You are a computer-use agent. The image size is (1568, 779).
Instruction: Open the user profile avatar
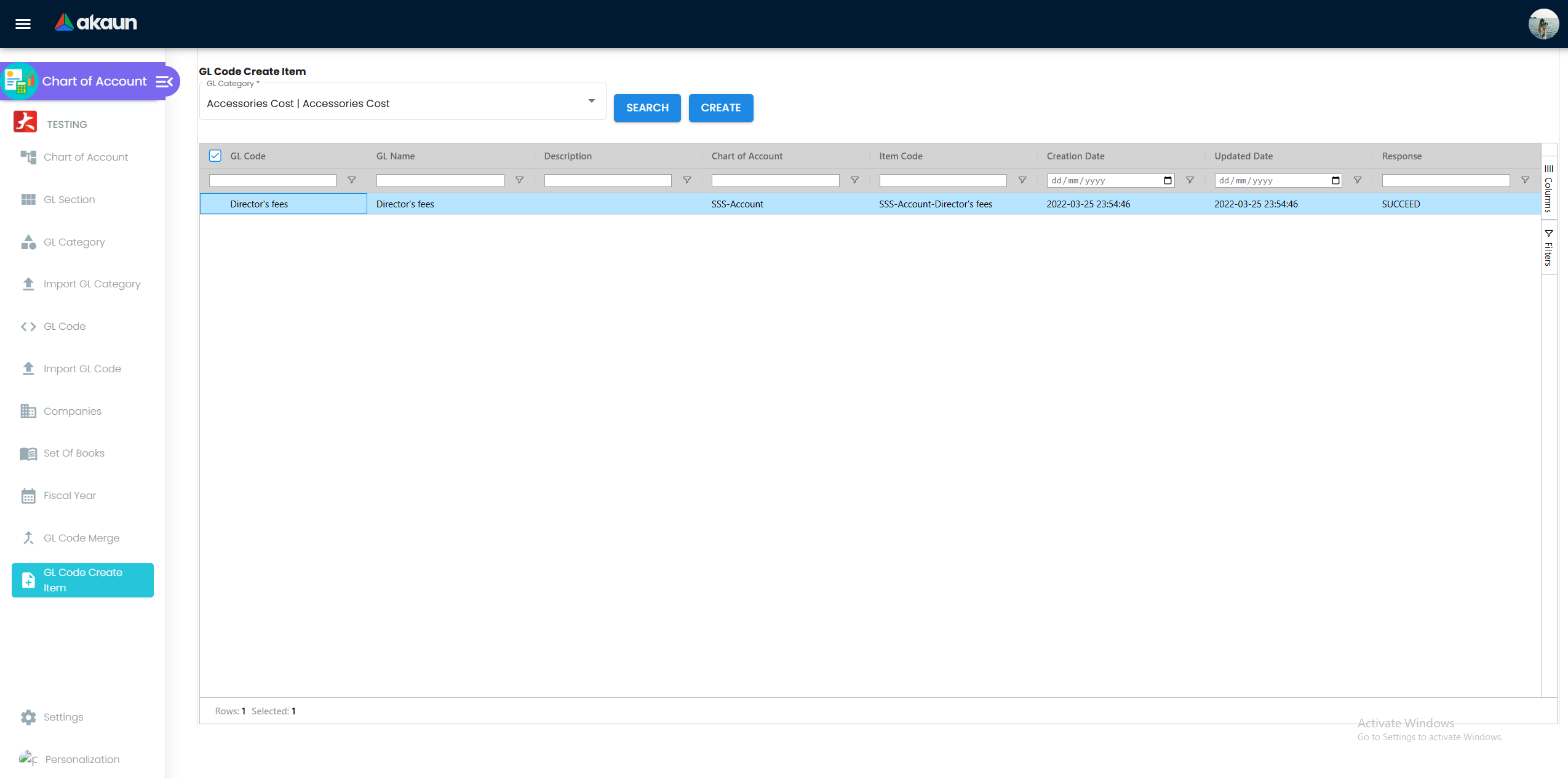point(1543,24)
